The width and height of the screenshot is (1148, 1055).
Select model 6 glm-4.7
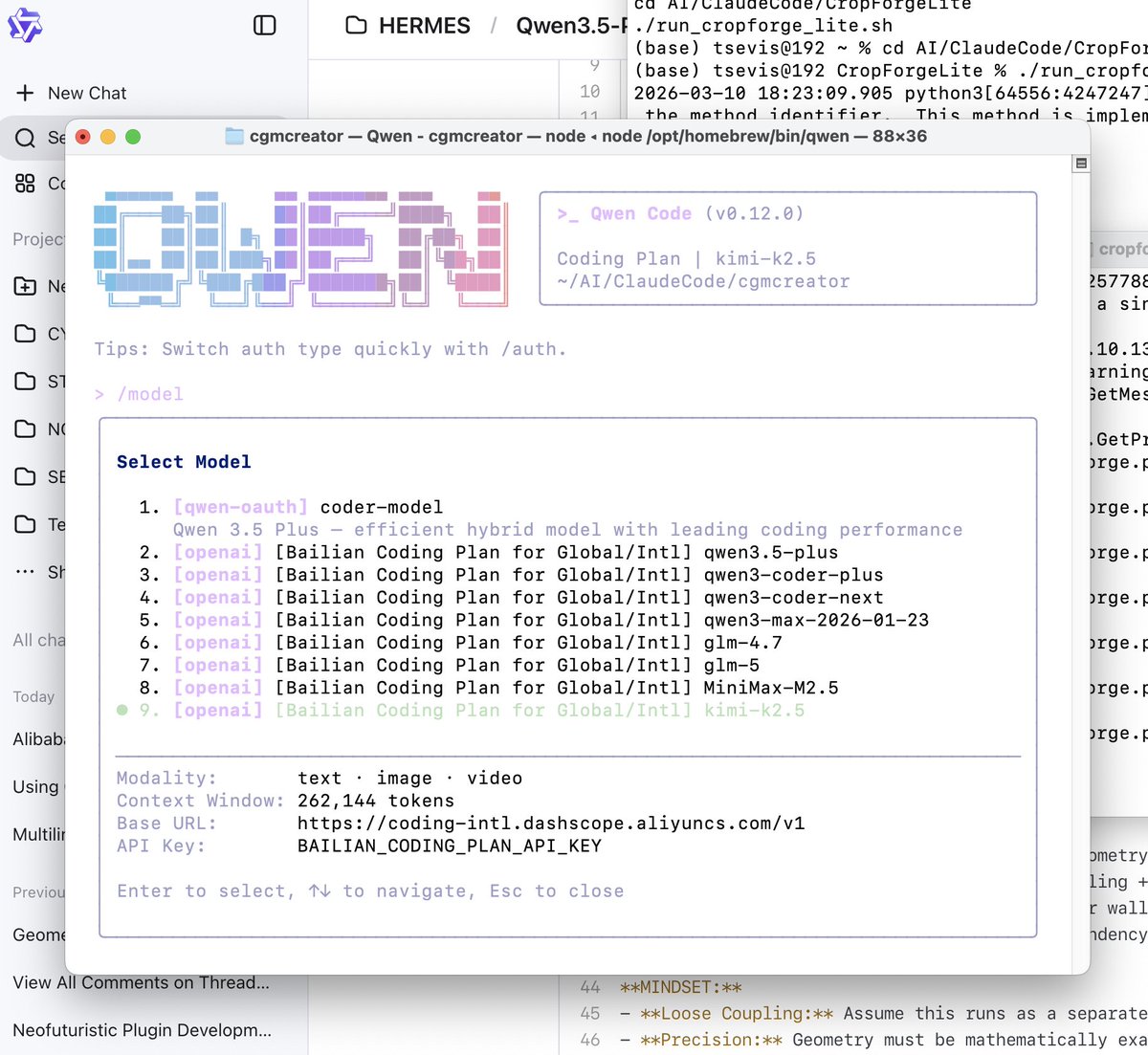pyautogui.click(x=460, y=643)
